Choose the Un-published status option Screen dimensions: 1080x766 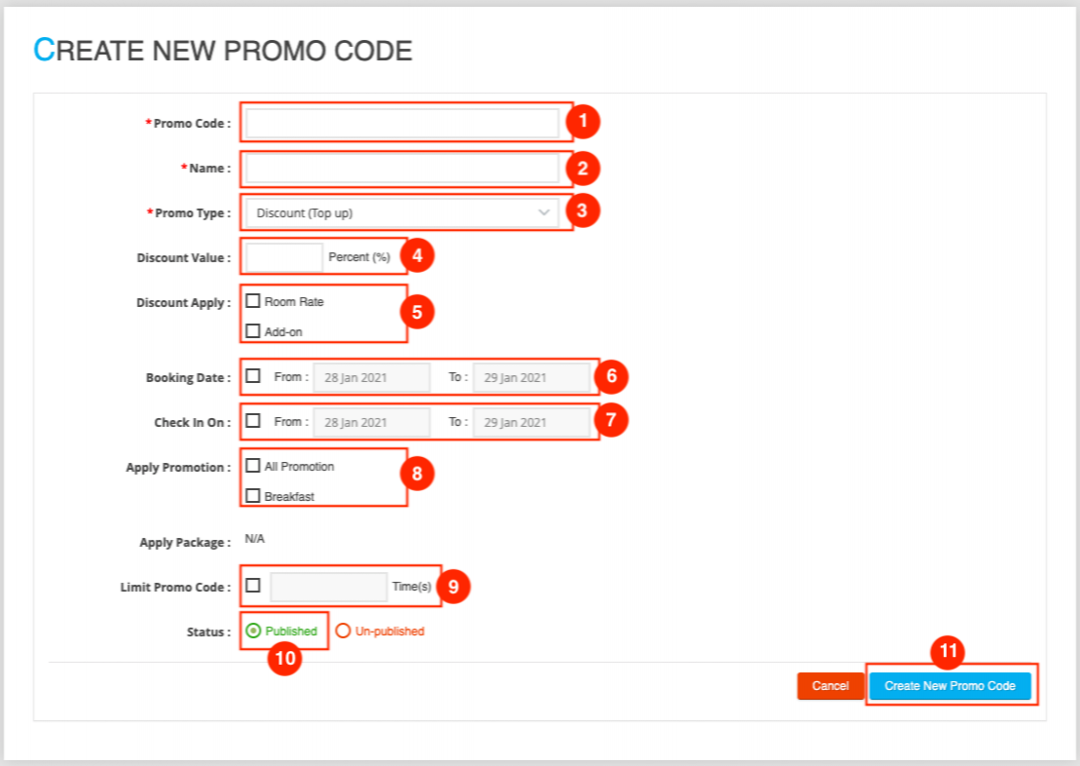(343, 631)
